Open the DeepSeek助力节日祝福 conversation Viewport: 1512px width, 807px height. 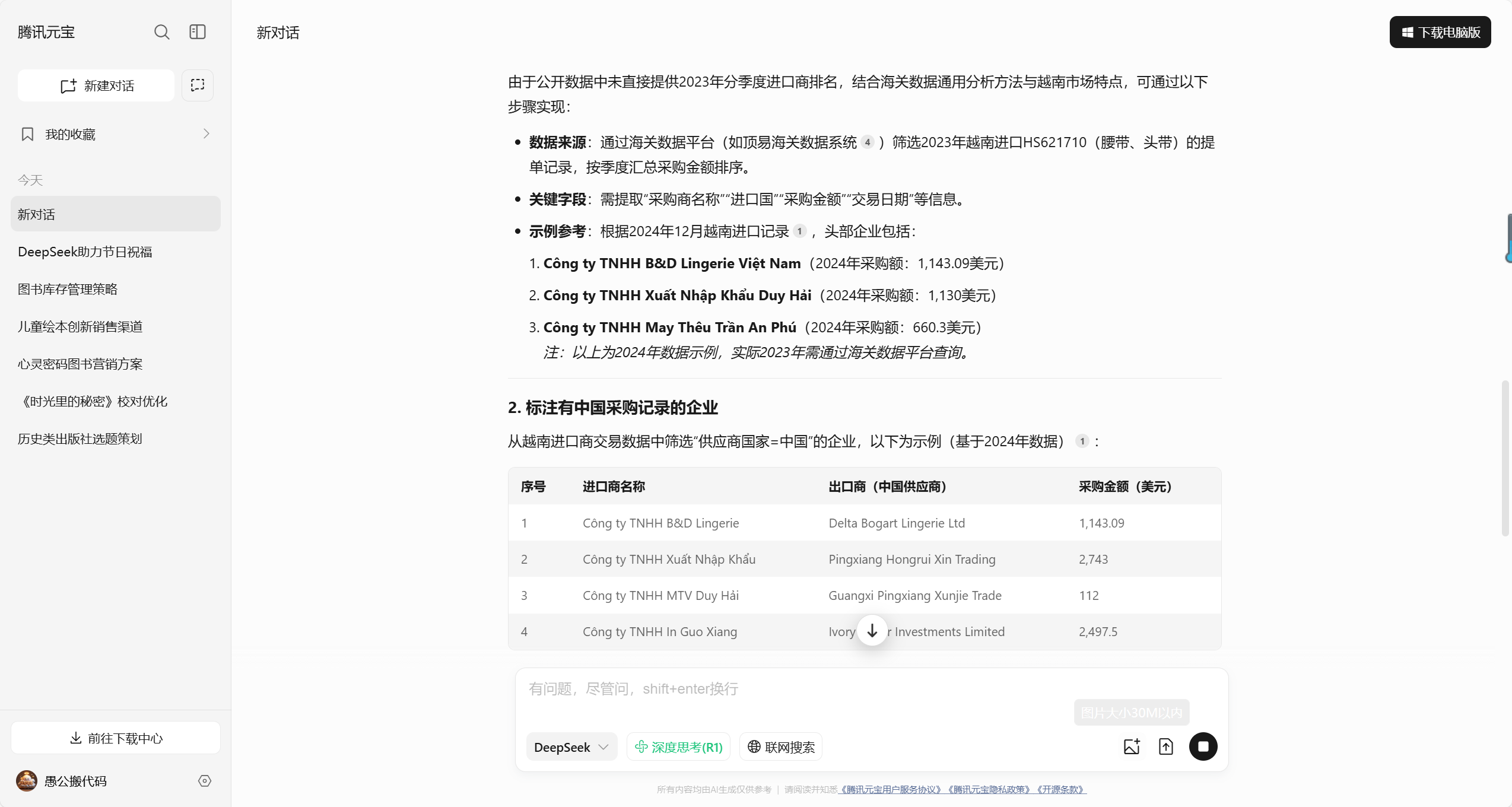tap(85, 252)
